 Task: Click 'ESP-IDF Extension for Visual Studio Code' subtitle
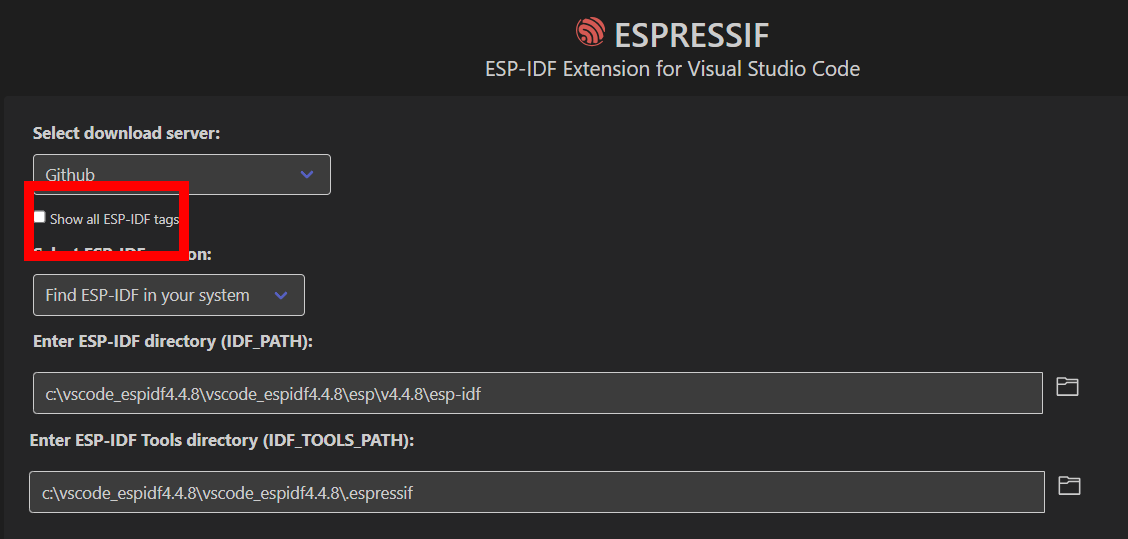click(672, 69)
